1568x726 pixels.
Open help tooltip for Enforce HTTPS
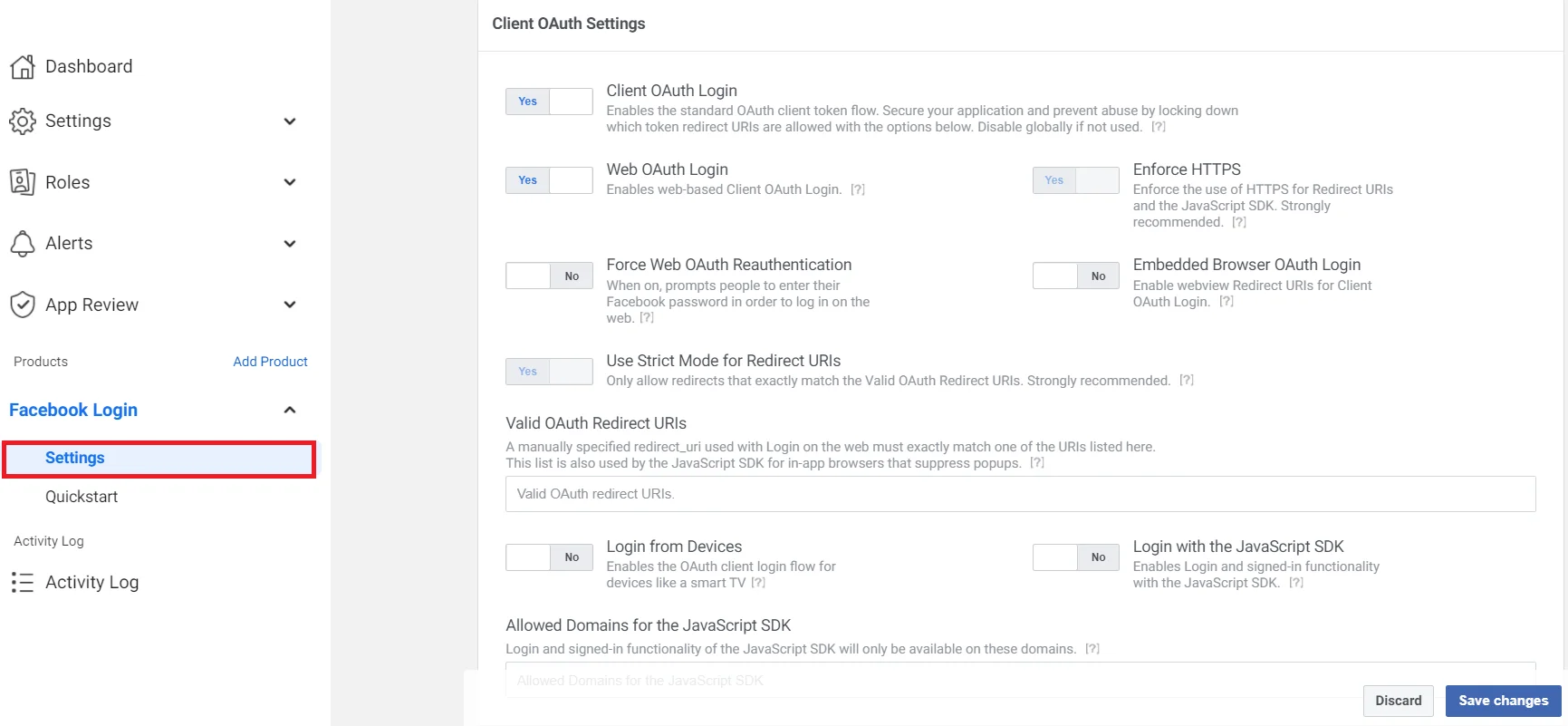tap(1239, 222)
